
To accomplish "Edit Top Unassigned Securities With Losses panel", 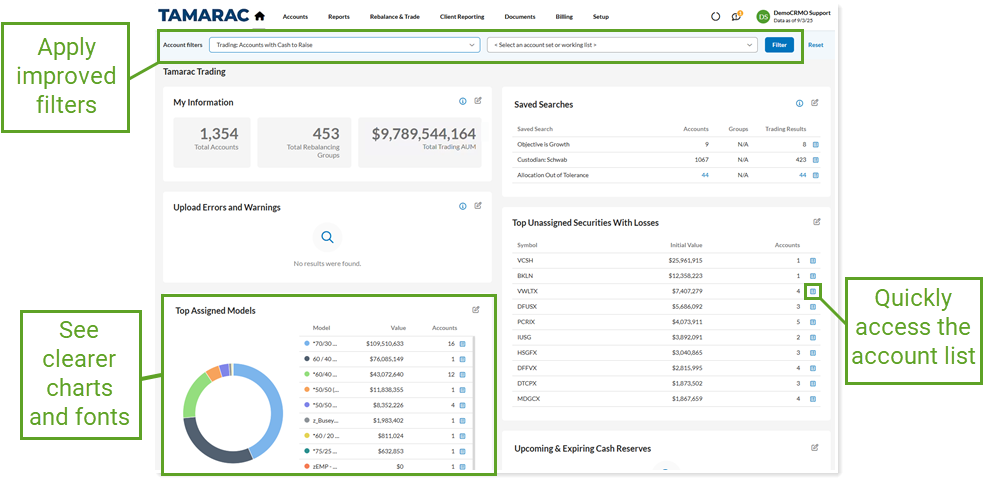I will (x=816, y=222).
